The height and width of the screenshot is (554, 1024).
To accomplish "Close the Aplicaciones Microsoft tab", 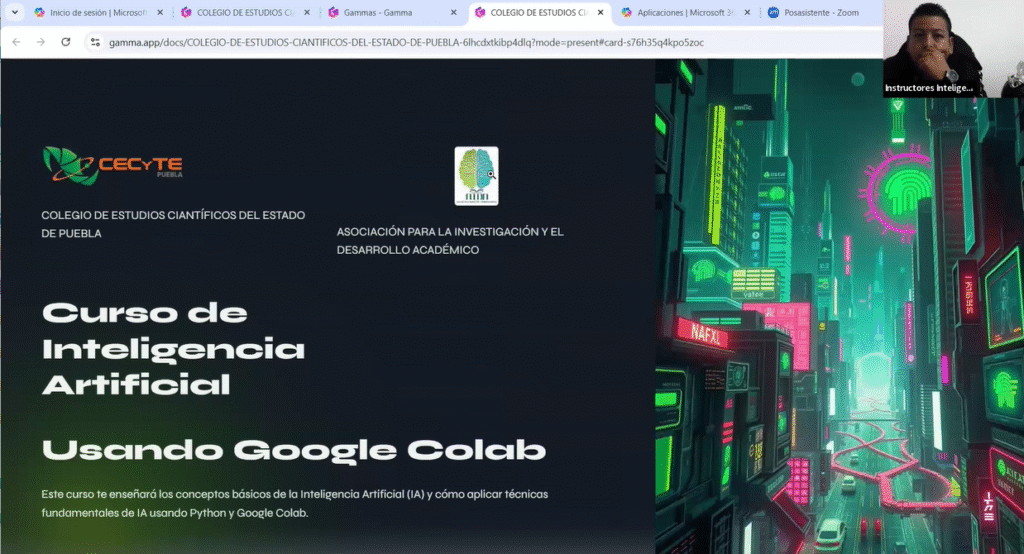I will (748, 12).
